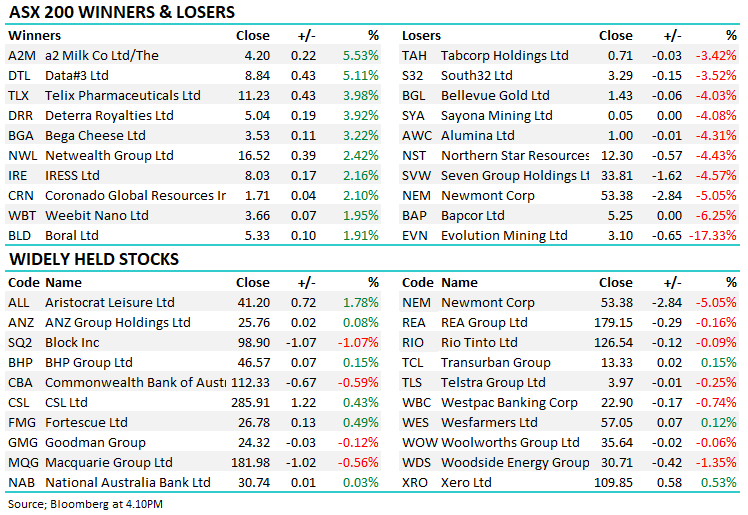Click the Losers column header
Image resolution: width=748 pixels, height=515 pixels.
click(421, 35)
